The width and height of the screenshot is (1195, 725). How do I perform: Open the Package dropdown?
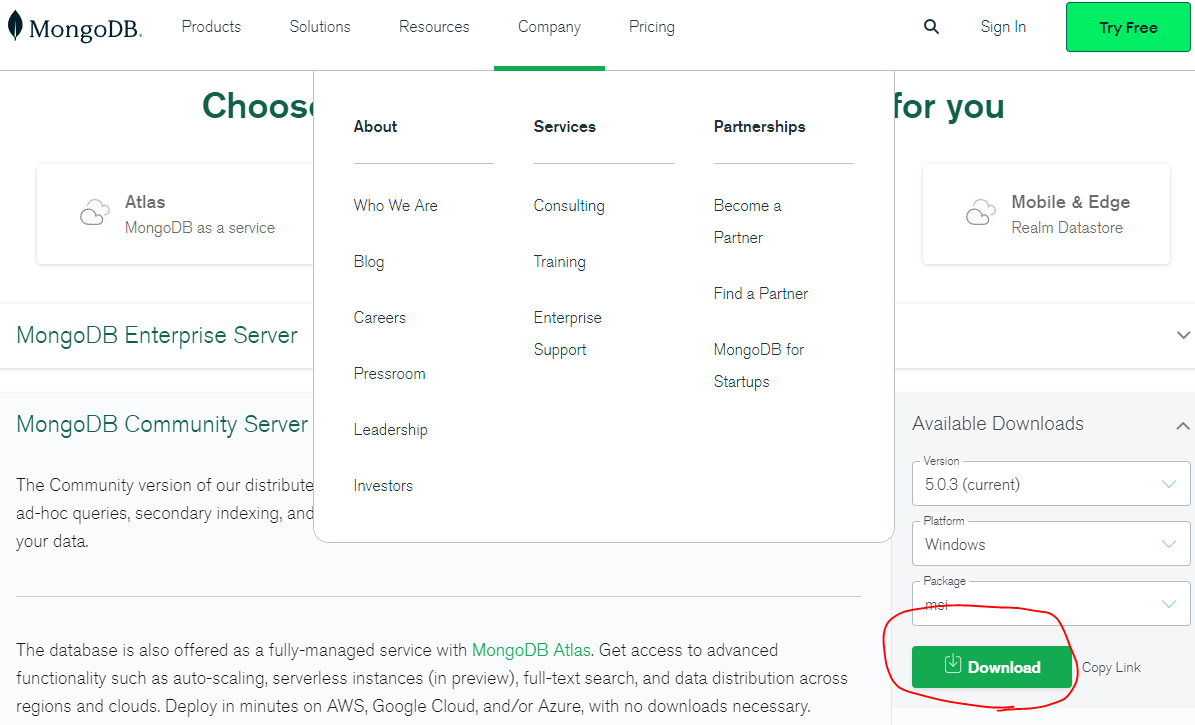coord(1051,604)
